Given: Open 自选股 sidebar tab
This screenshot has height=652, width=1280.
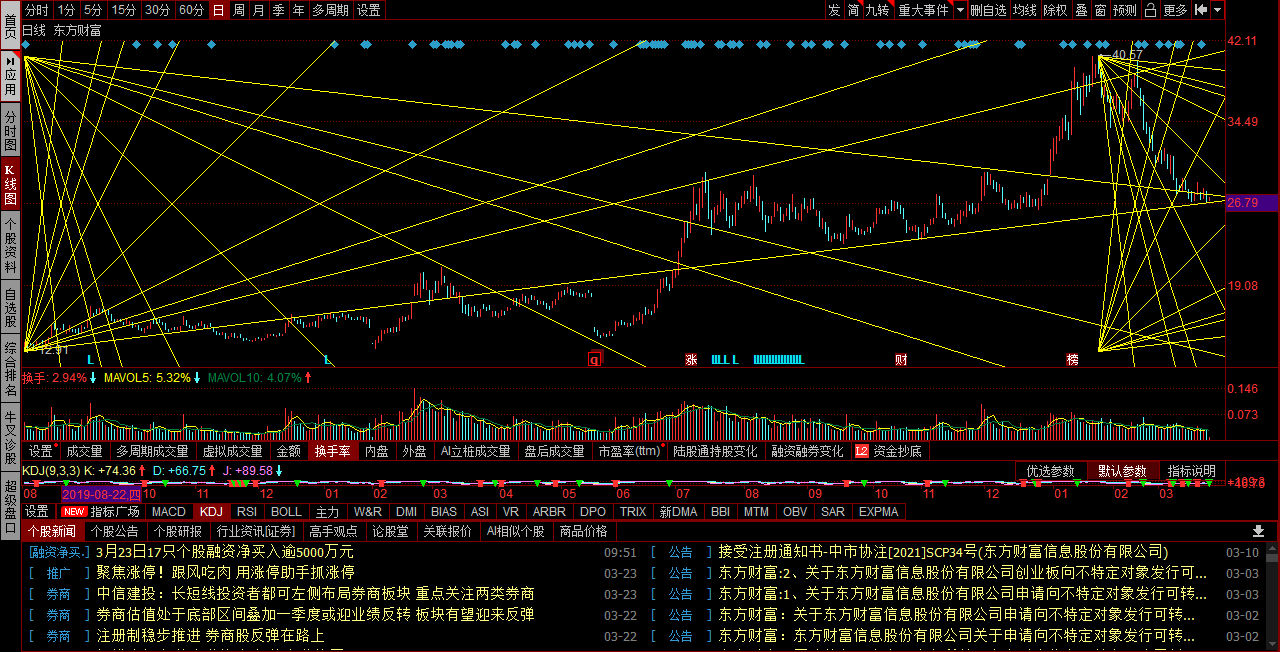Looking at the screenshot, I should (x=10, y=307).
